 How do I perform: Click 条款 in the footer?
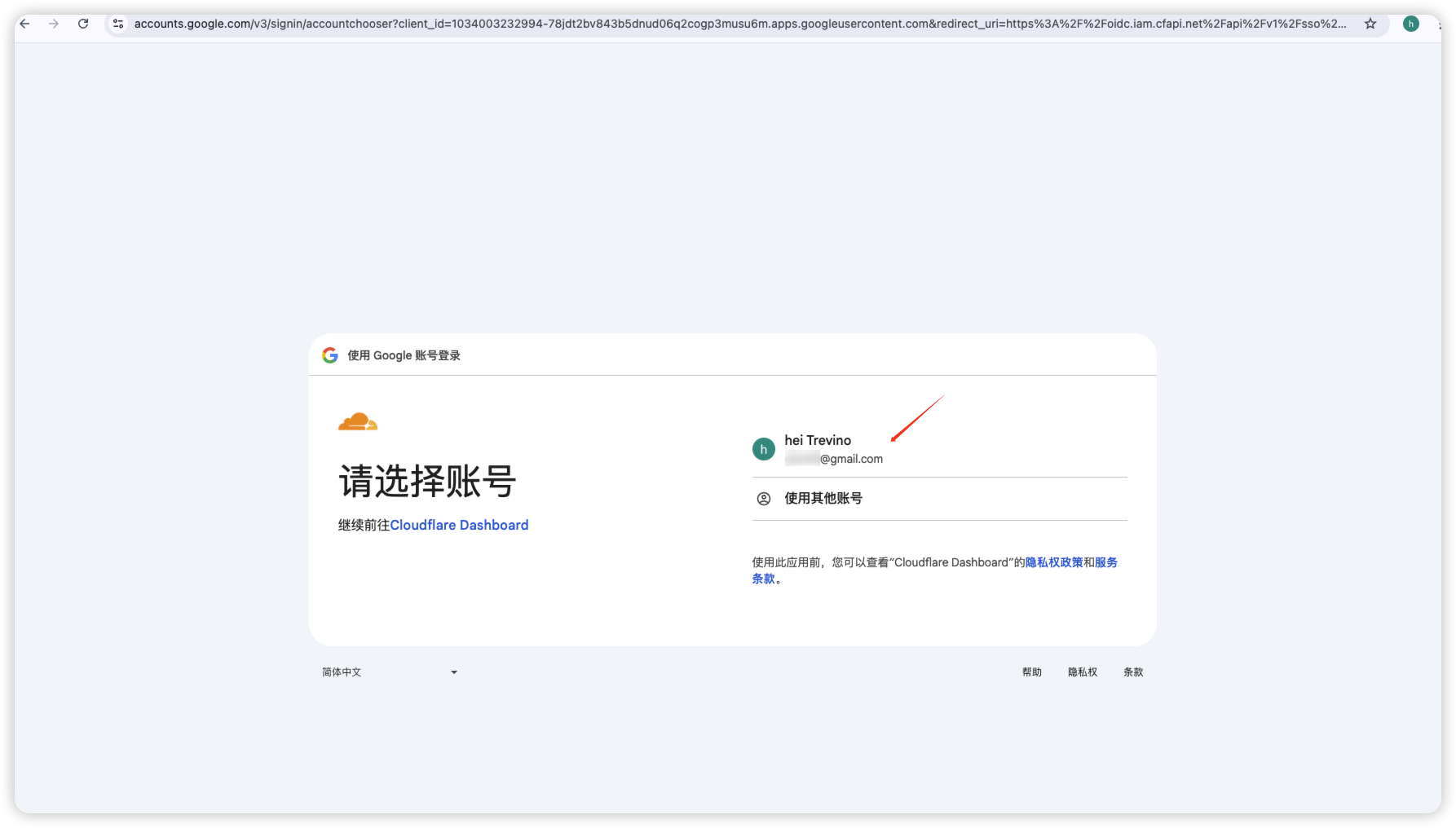[1133, 672]
